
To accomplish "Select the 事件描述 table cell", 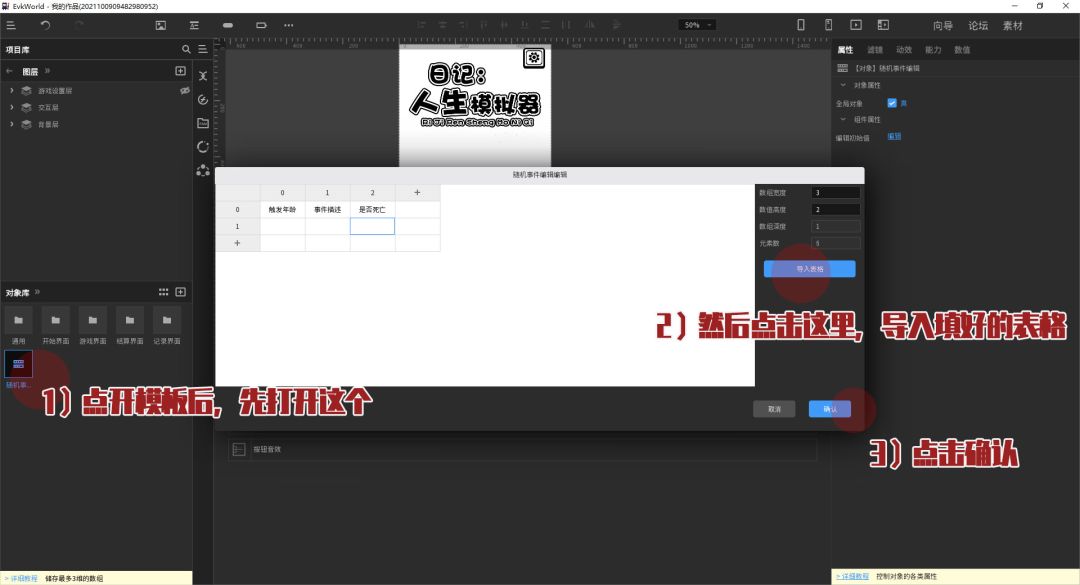I will 327,209.
